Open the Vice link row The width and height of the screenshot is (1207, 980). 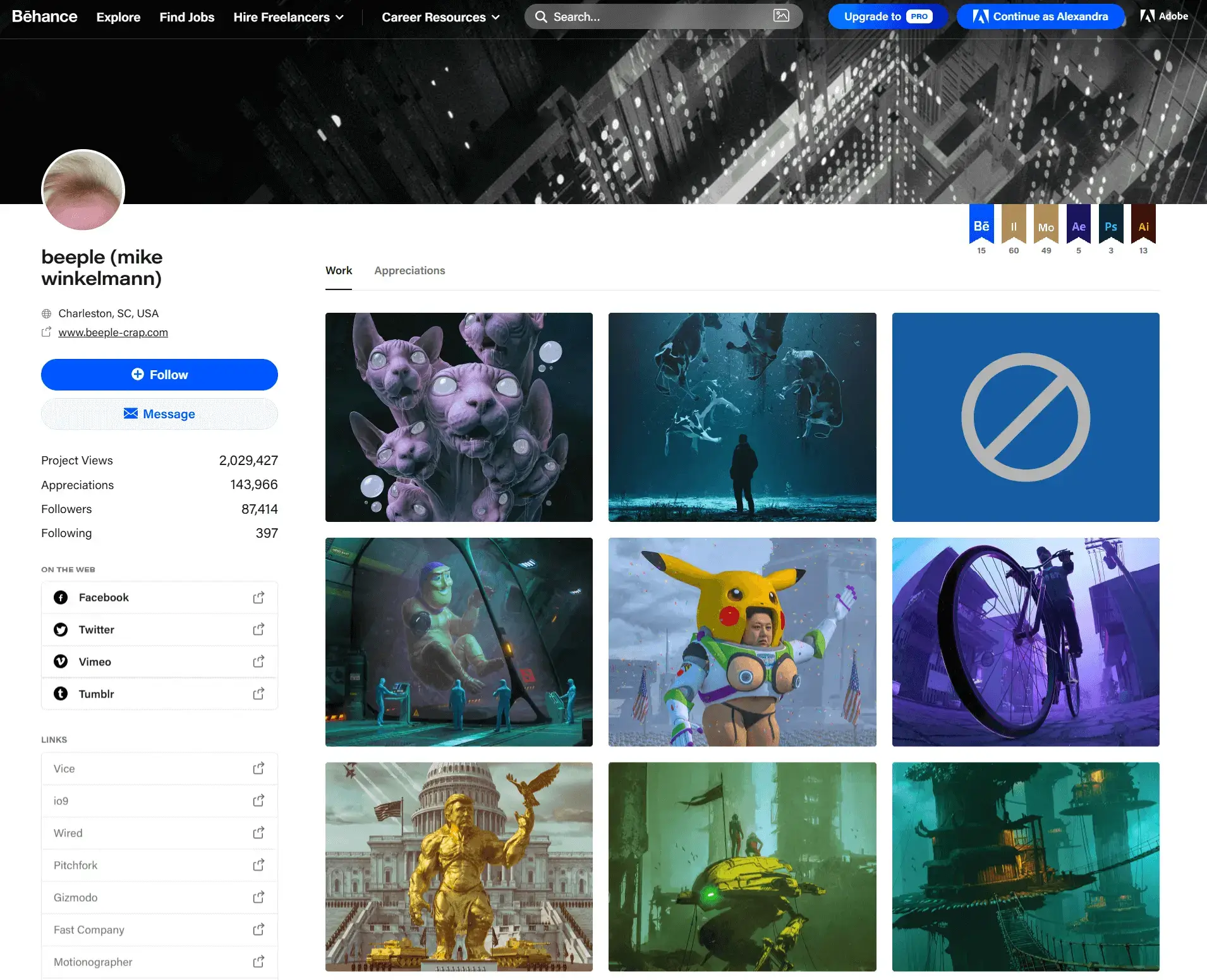tap(159, 769)
